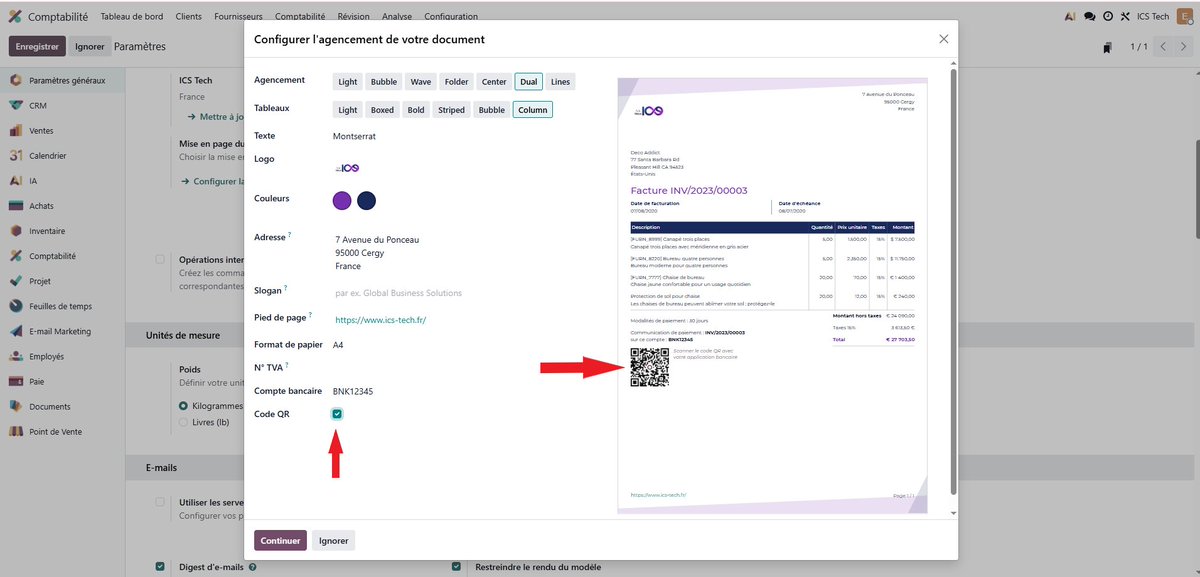This screenshot has width=1200, height=577.
Task: Click the Continuer button
Action: tap(280, 541)
